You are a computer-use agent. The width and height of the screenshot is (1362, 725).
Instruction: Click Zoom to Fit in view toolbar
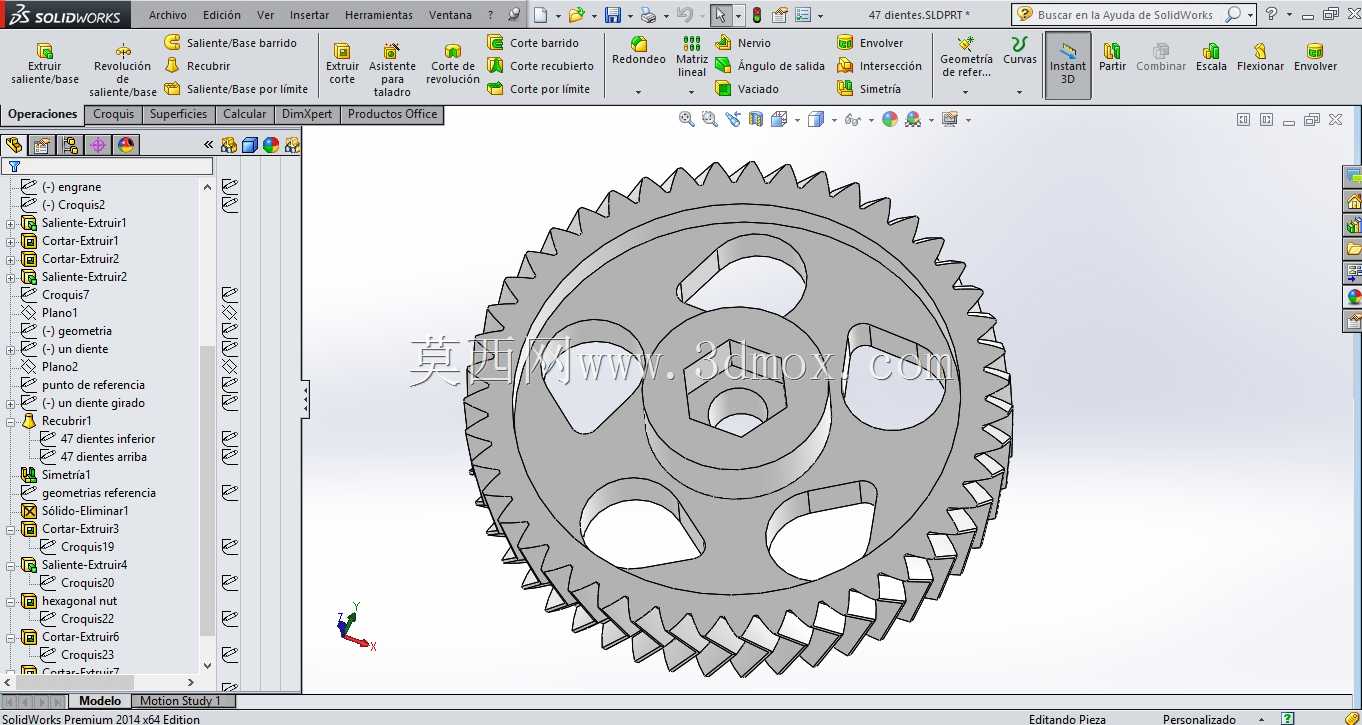(687, 119)
